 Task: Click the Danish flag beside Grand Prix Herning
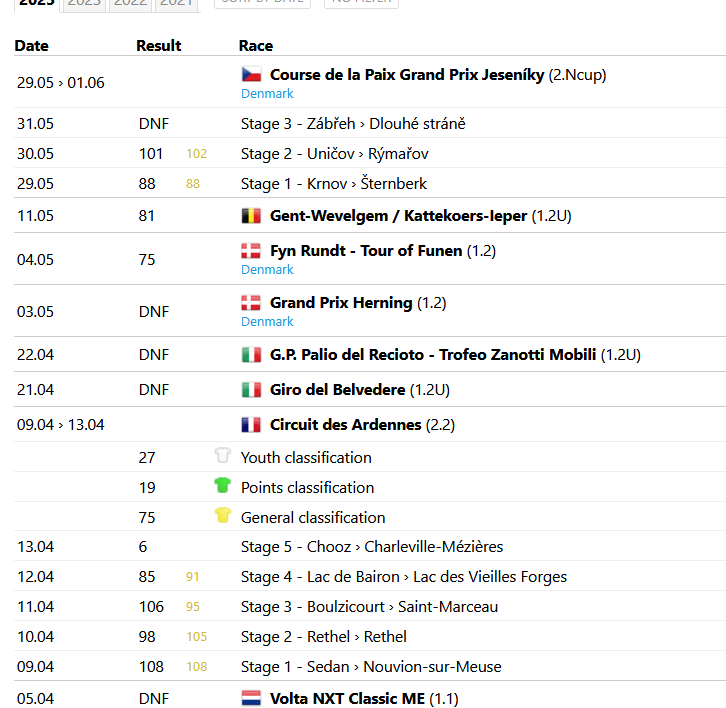click(251, 302)
